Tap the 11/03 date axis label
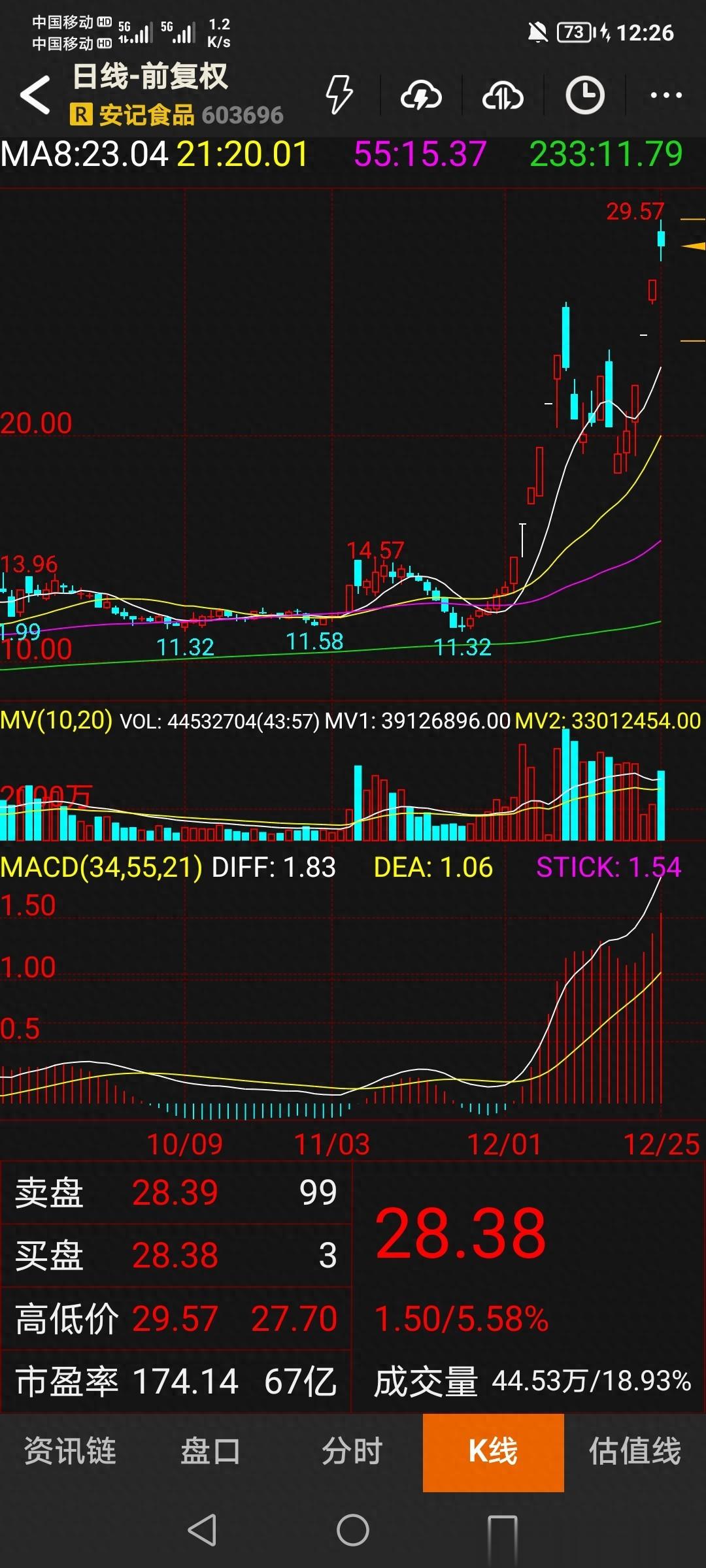 (332, 1144)
